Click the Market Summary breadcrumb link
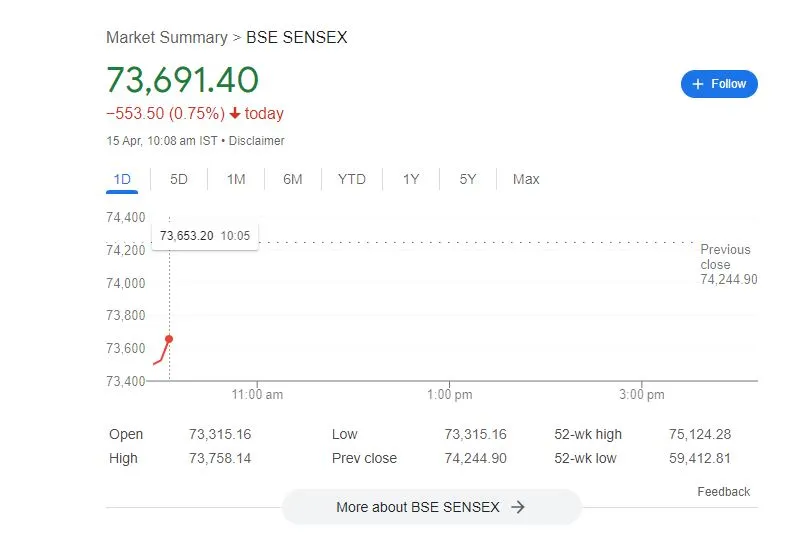 click(x=167, y=38)
